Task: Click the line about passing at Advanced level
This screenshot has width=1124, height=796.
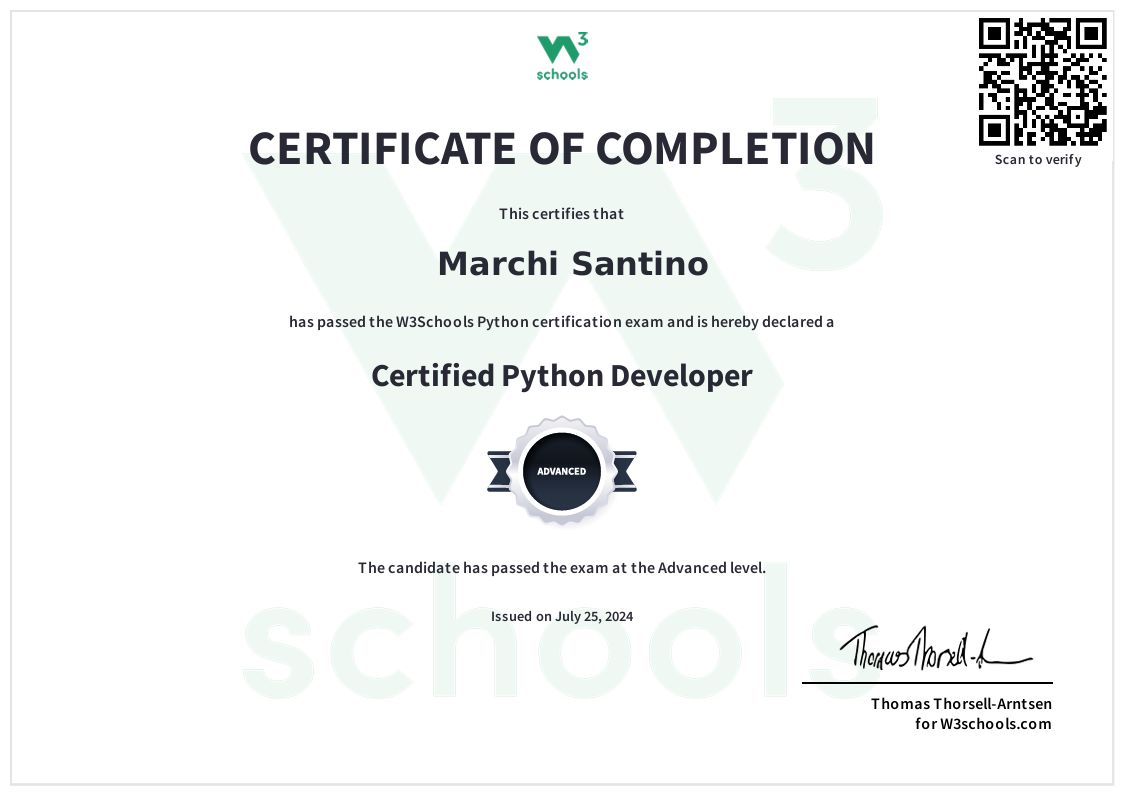Action: pos(562,568)
